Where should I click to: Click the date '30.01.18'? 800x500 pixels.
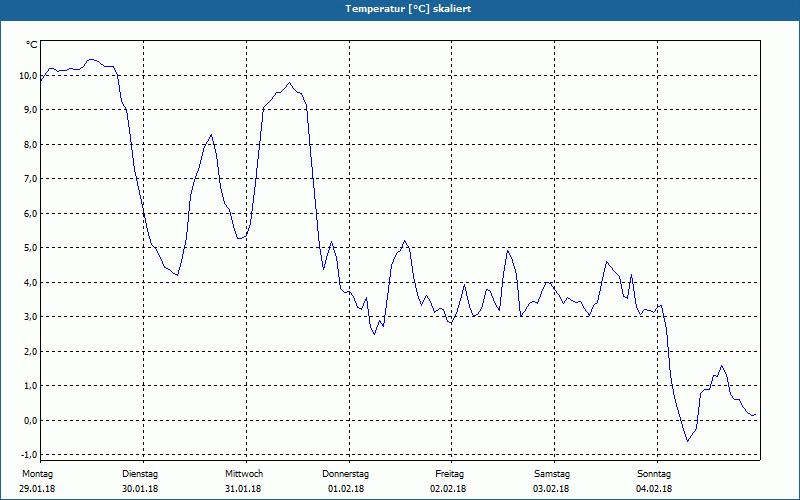140,489
